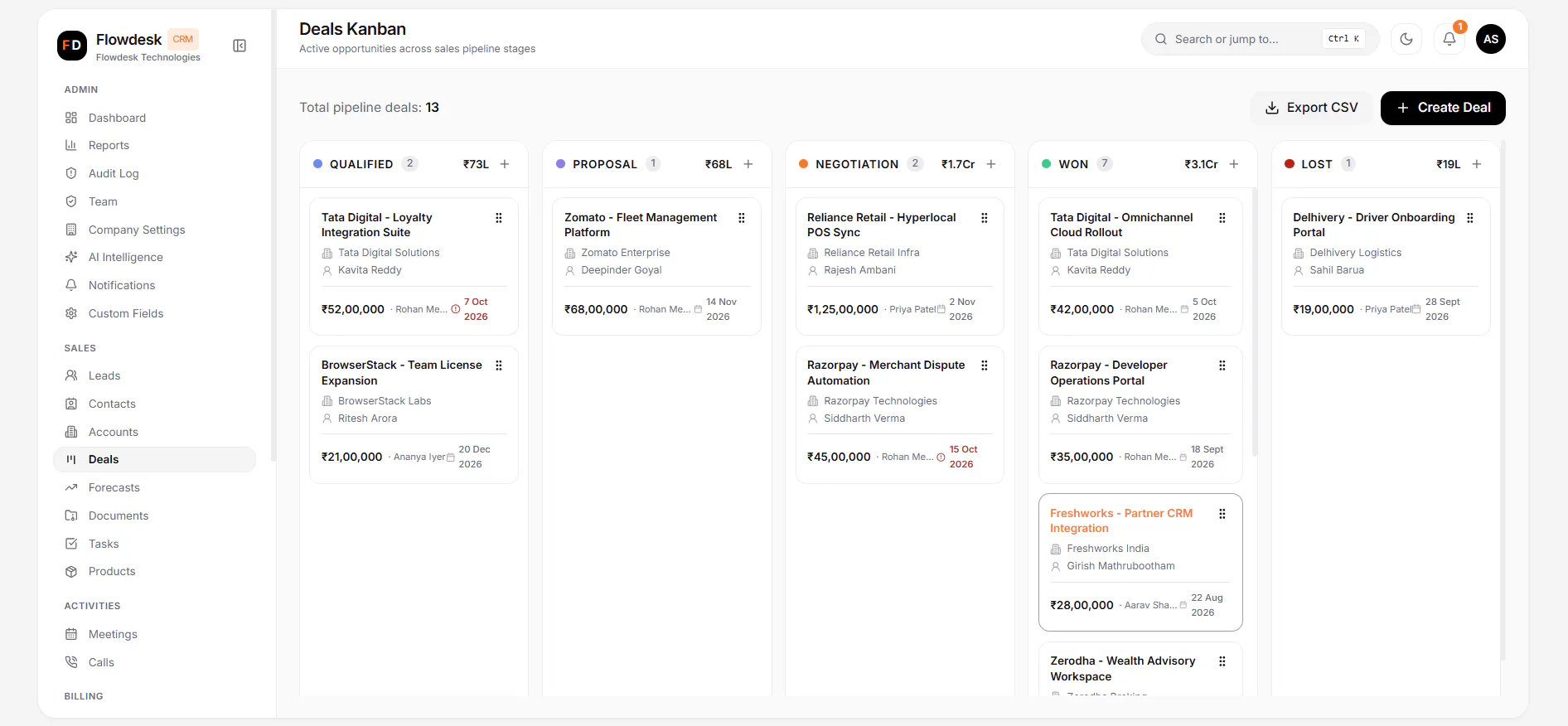Click the Accounts building icon
Viewport: 1568px width, 726px height.
tap(71, 432)
